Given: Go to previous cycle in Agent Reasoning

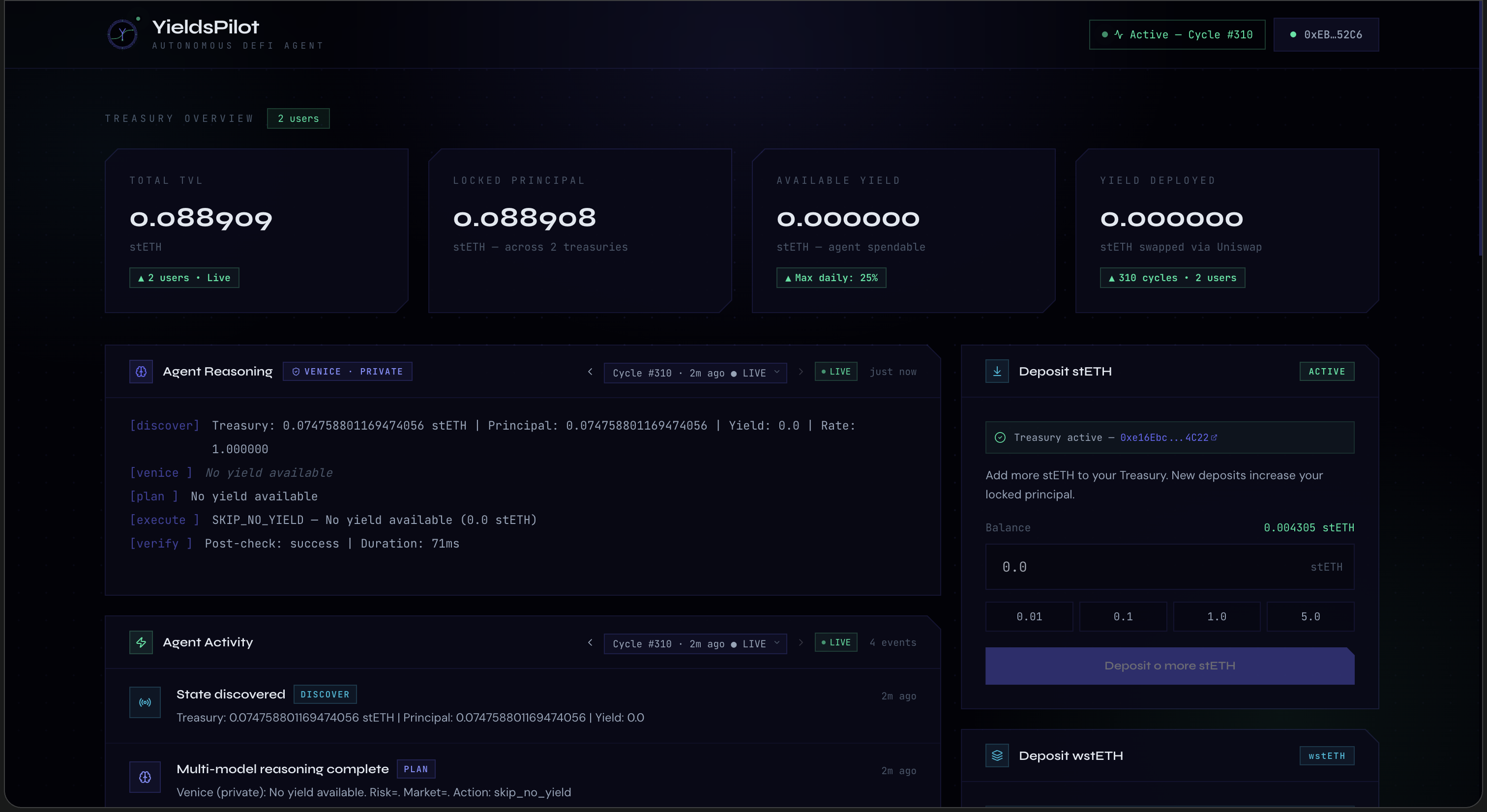Looking at the screenshot, I should (x=590, y=372).
